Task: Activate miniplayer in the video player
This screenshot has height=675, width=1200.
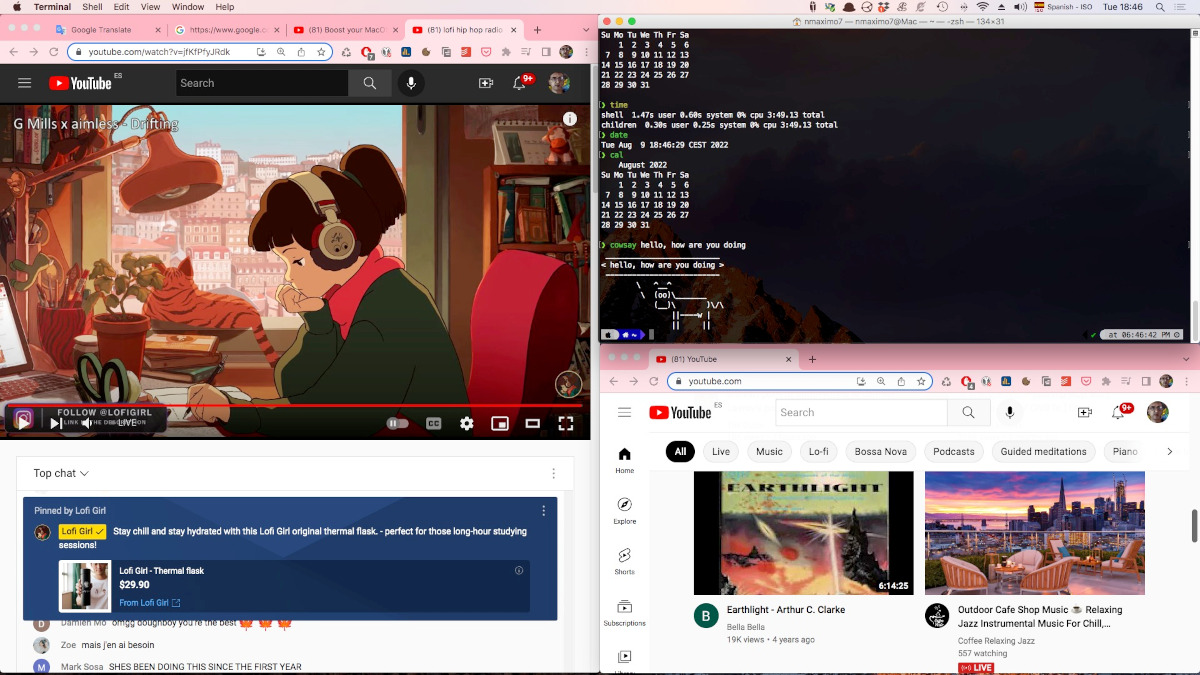Action: [500, 424]
